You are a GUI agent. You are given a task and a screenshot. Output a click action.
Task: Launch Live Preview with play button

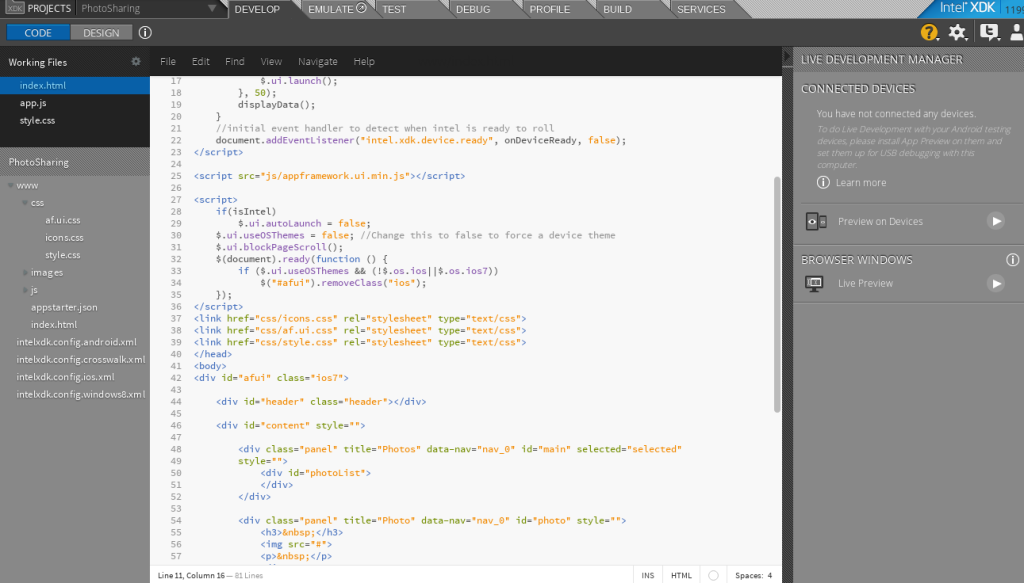tap(995, 283)
